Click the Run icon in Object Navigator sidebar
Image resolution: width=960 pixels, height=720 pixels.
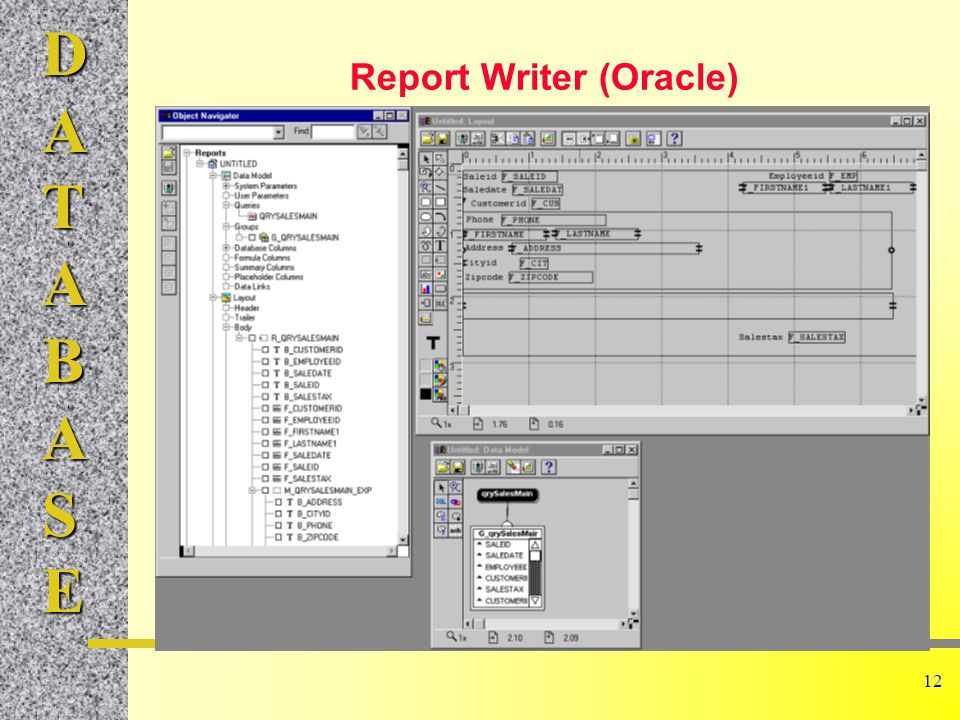[169, 188]
